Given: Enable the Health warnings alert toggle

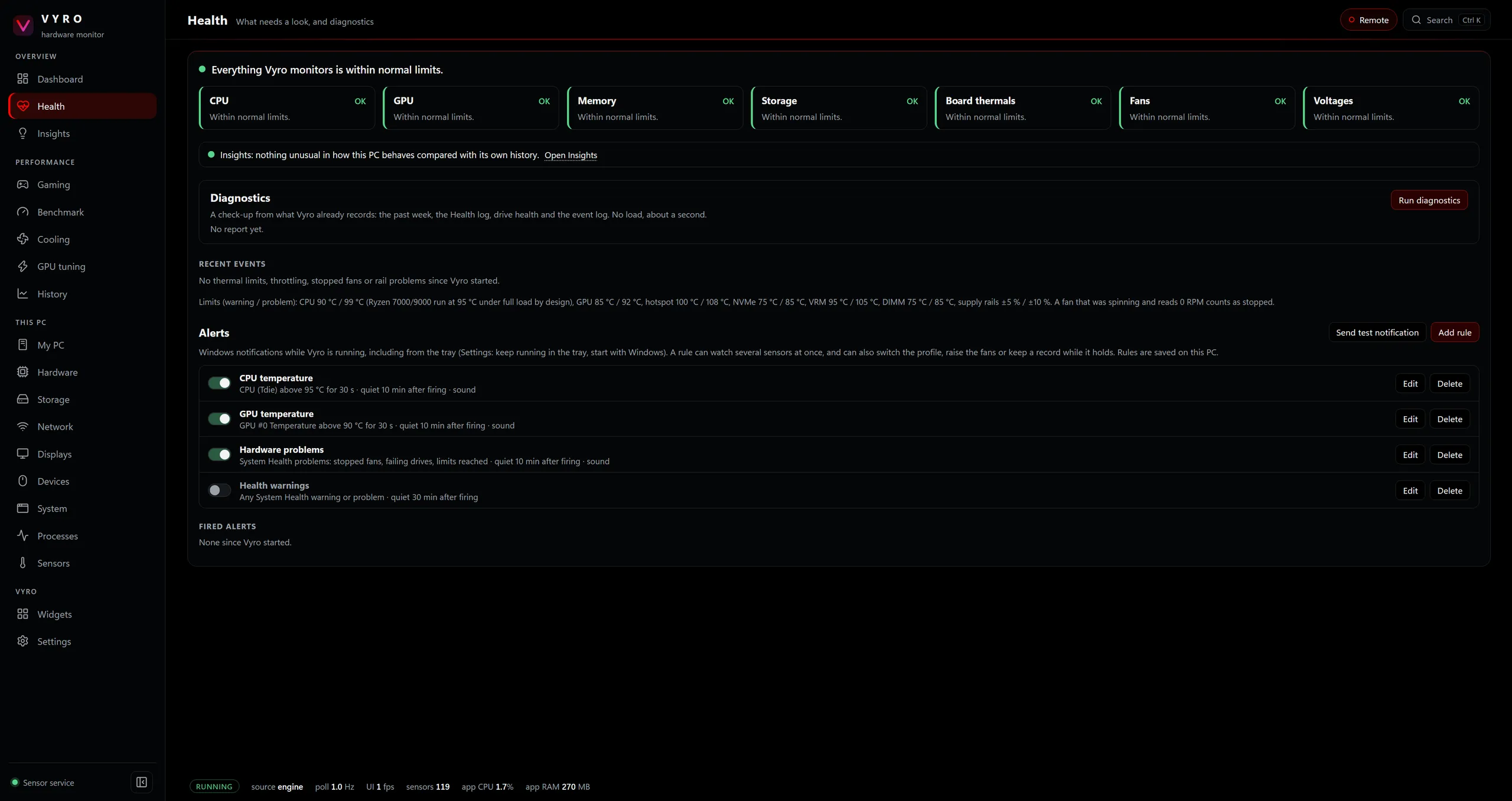Looking at the screenshot, I should 219,491.
